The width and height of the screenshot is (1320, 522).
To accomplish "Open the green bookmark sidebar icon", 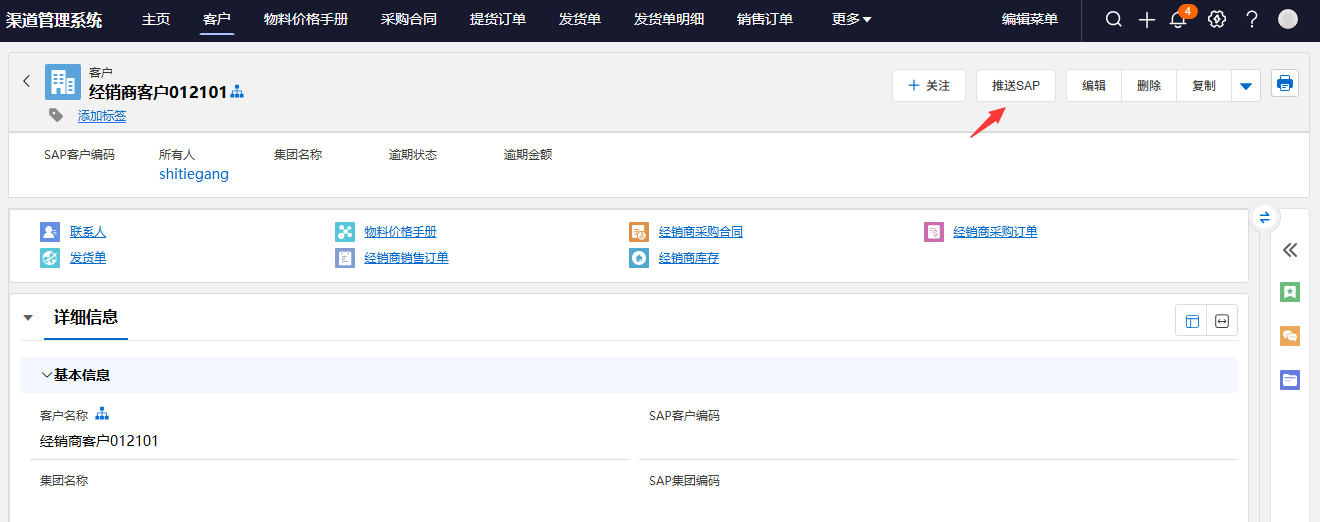I will click(1290, 292).
